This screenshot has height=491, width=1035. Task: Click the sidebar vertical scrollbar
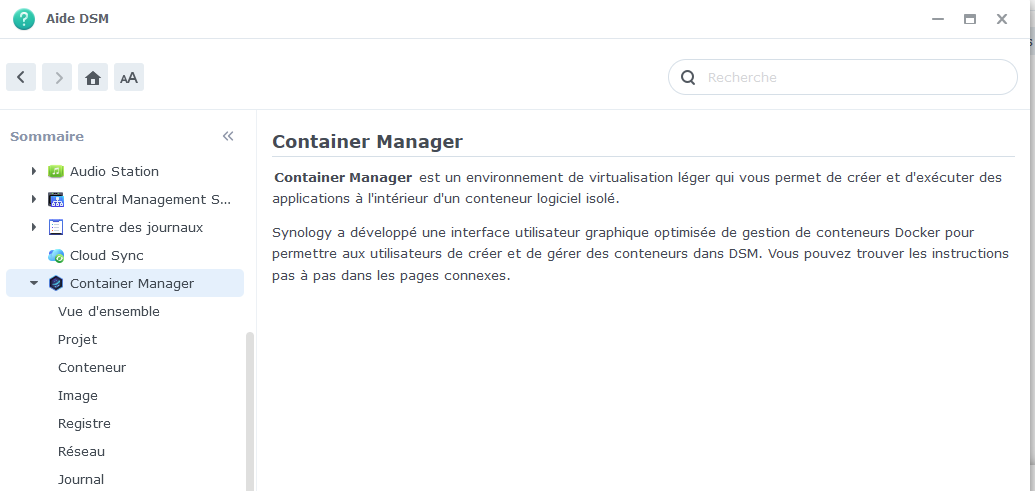pos(250,411)
